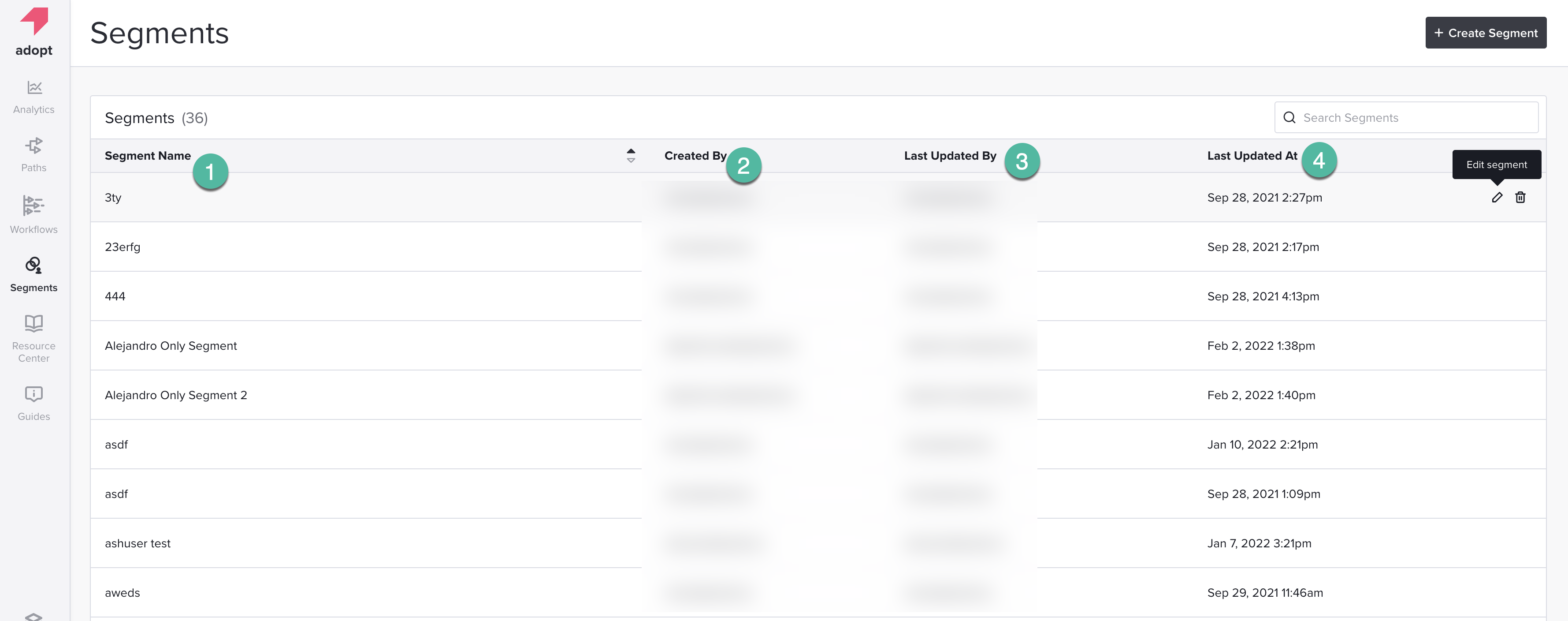The width and height of the screenshot is (1568, 621).
Task: Open Analytics in the sidebar
Action: click(x=34, y=97)
